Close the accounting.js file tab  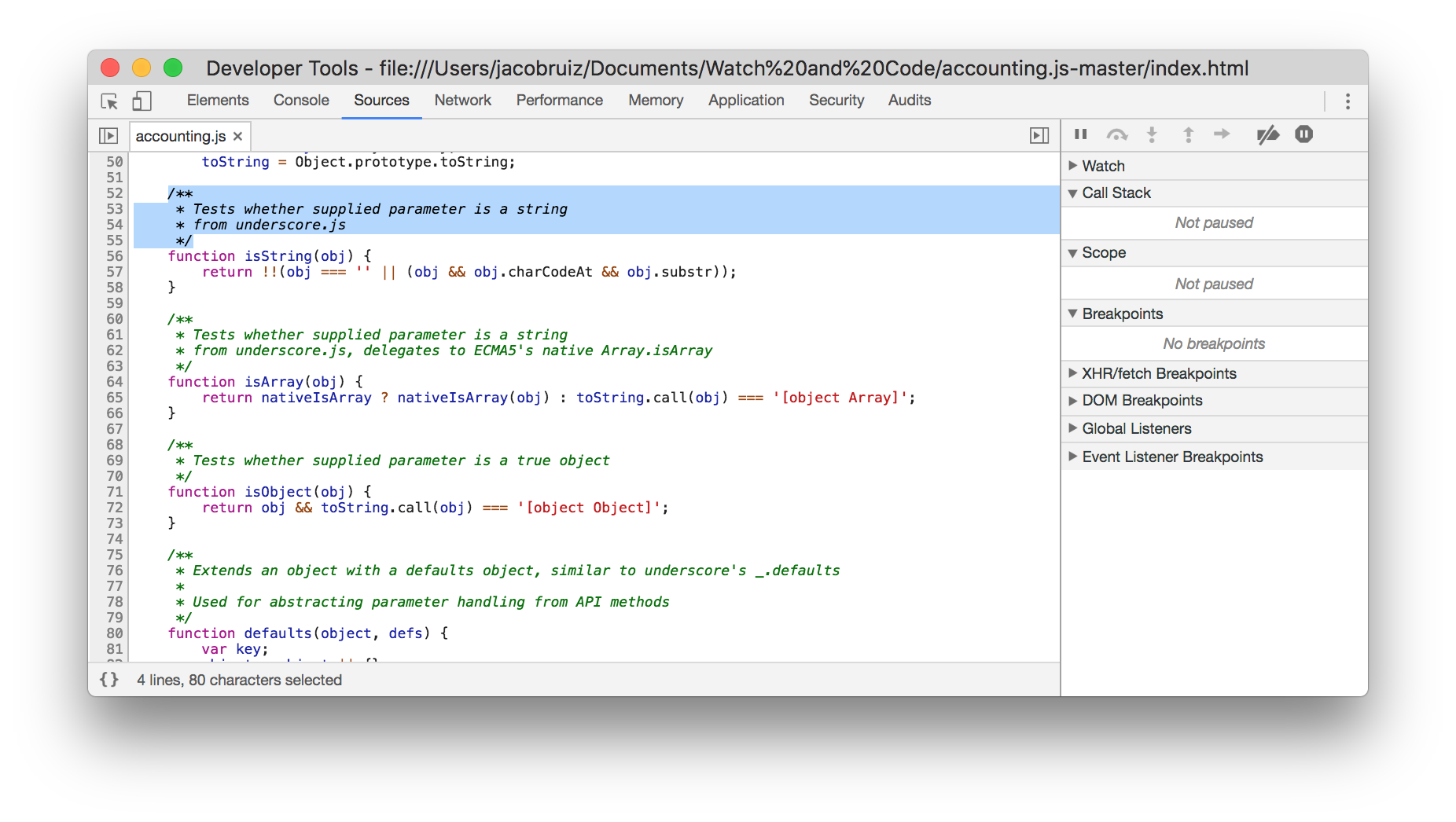pyautogui.click(x=237, y=136)
